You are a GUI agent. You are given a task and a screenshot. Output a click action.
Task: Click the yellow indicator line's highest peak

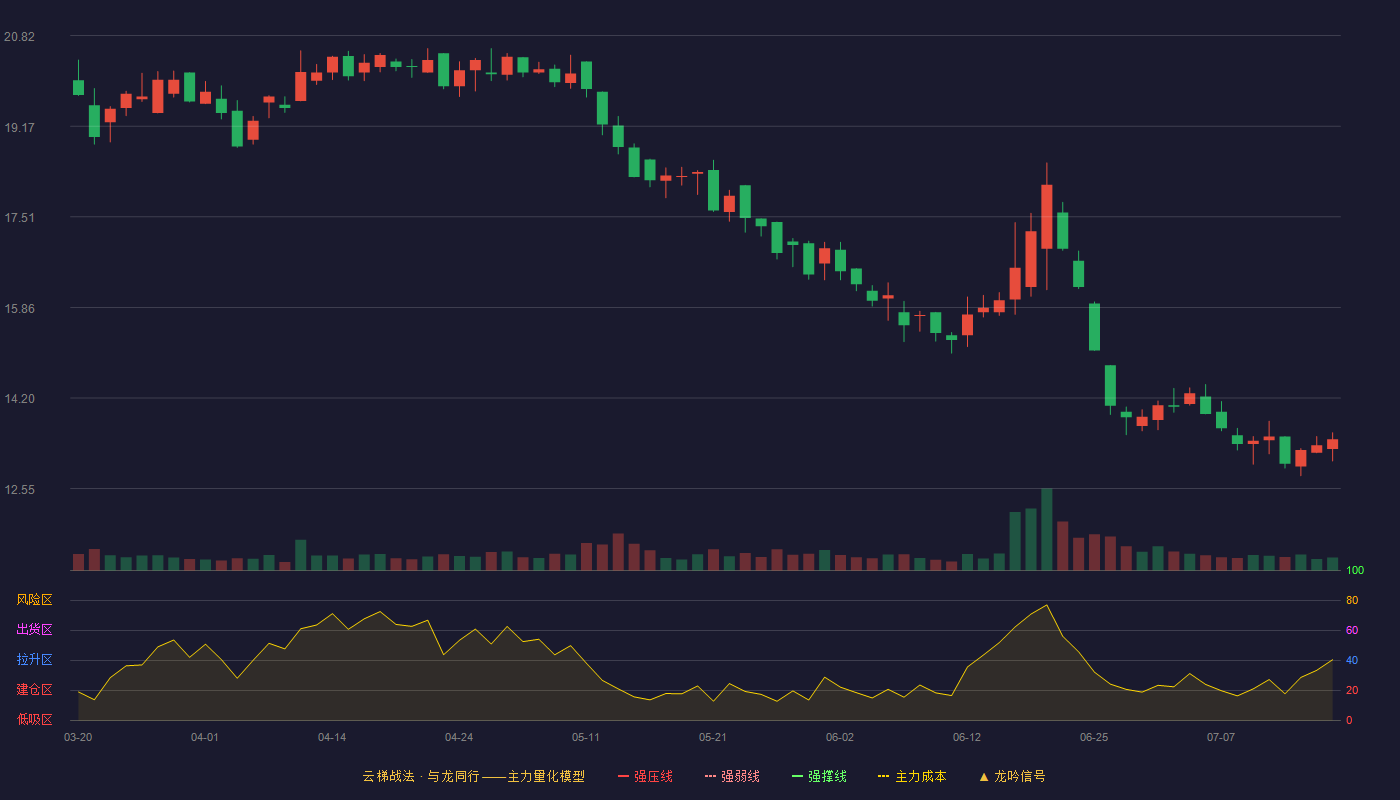[1047, 605]
